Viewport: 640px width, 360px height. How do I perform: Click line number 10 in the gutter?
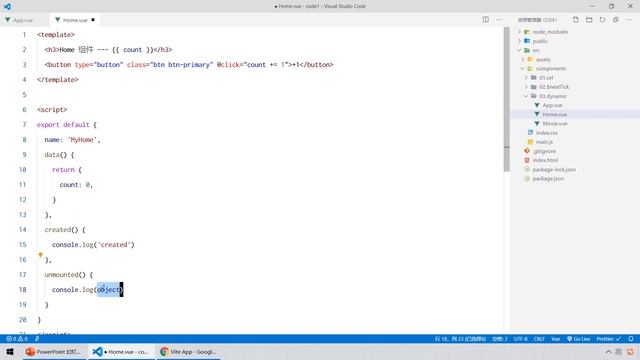click(x=22, y=169)
